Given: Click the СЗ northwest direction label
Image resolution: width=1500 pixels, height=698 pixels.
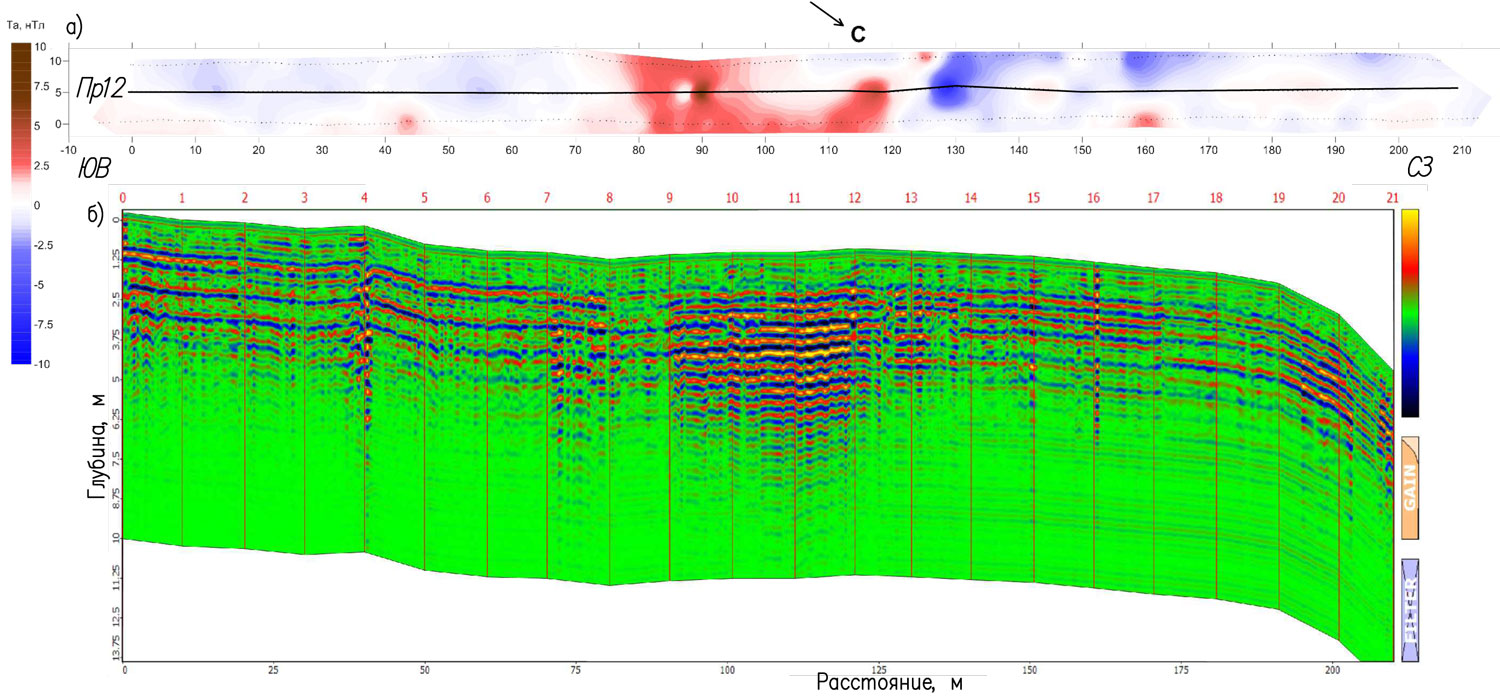Looking at the screenshot, I should pos(1419,166).
